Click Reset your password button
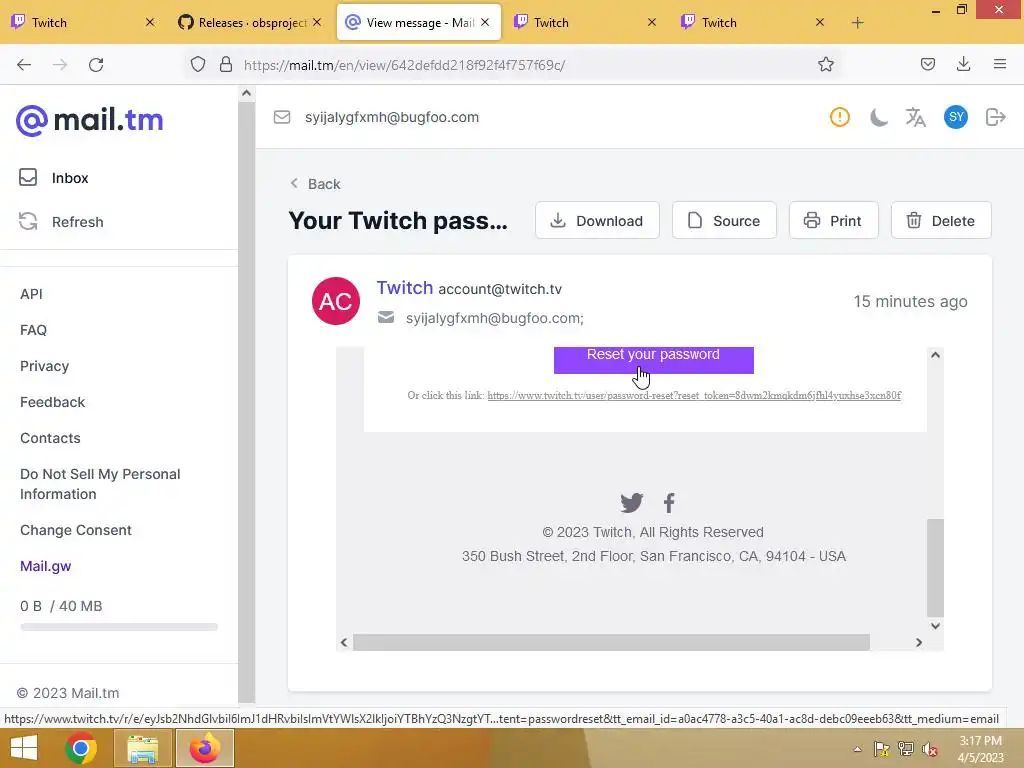 click(x=654, y=360)
